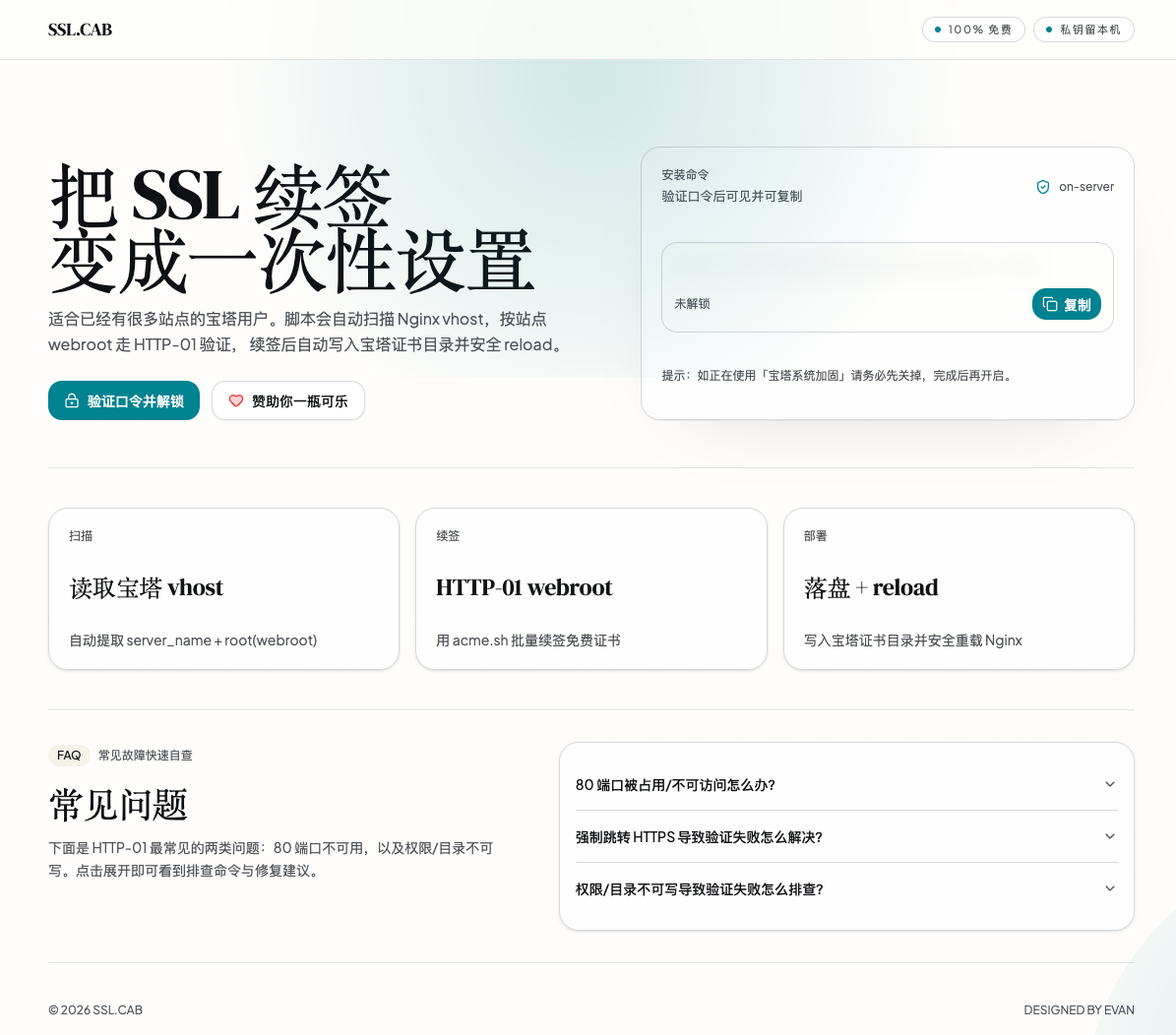Image resolution: width=1176 pixels, height=1035 pixels.
Task: Click the FAQ tag label
Action: point(69,756)
